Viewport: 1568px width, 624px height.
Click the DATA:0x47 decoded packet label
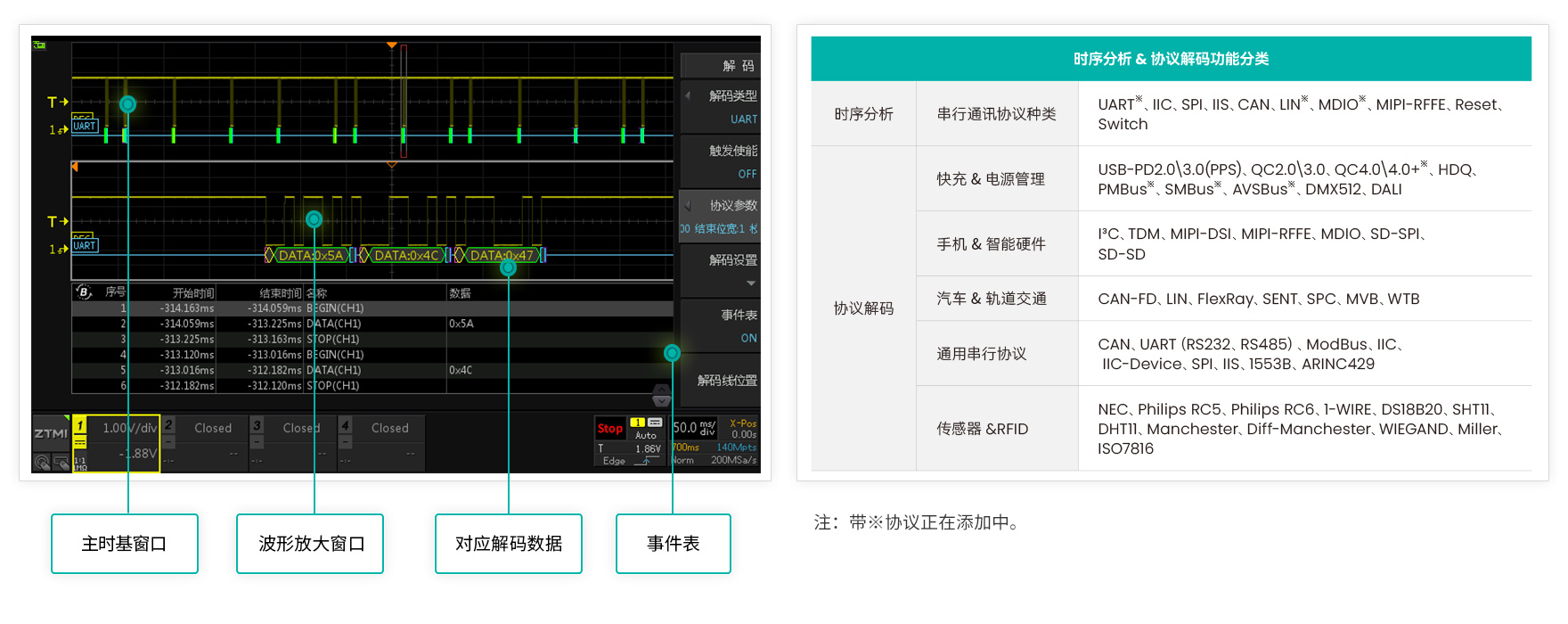tap(502, 256)
